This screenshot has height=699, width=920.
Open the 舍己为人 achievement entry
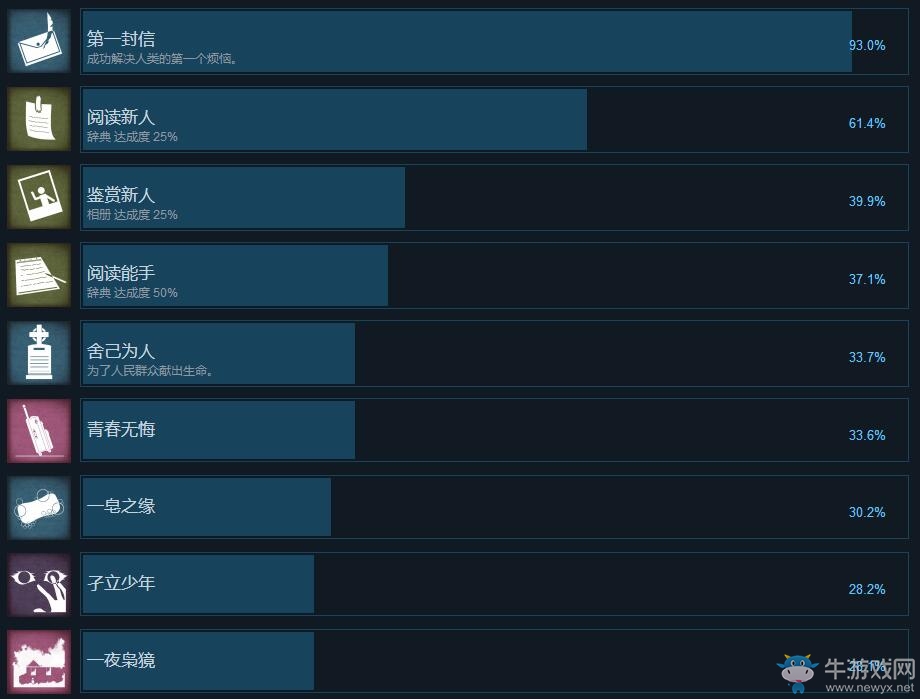[494, 353]
